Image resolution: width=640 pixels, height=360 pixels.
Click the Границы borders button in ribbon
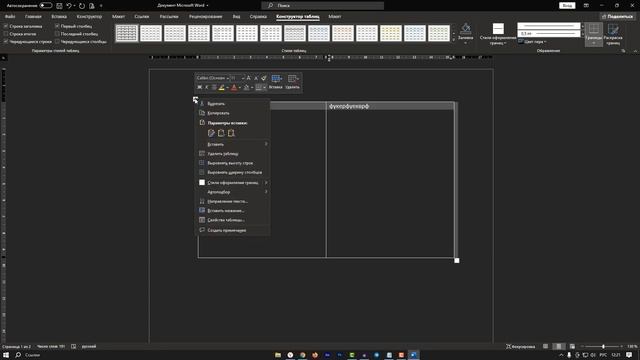tap(594, 33)
